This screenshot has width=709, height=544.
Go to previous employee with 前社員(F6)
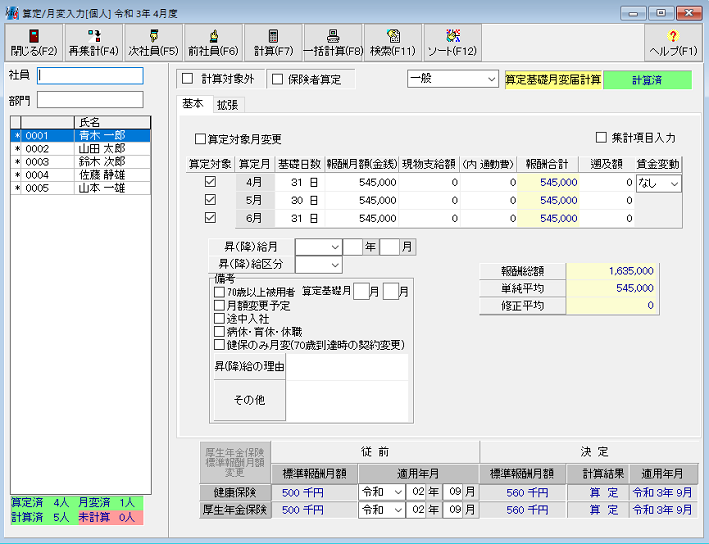[213, 42]
